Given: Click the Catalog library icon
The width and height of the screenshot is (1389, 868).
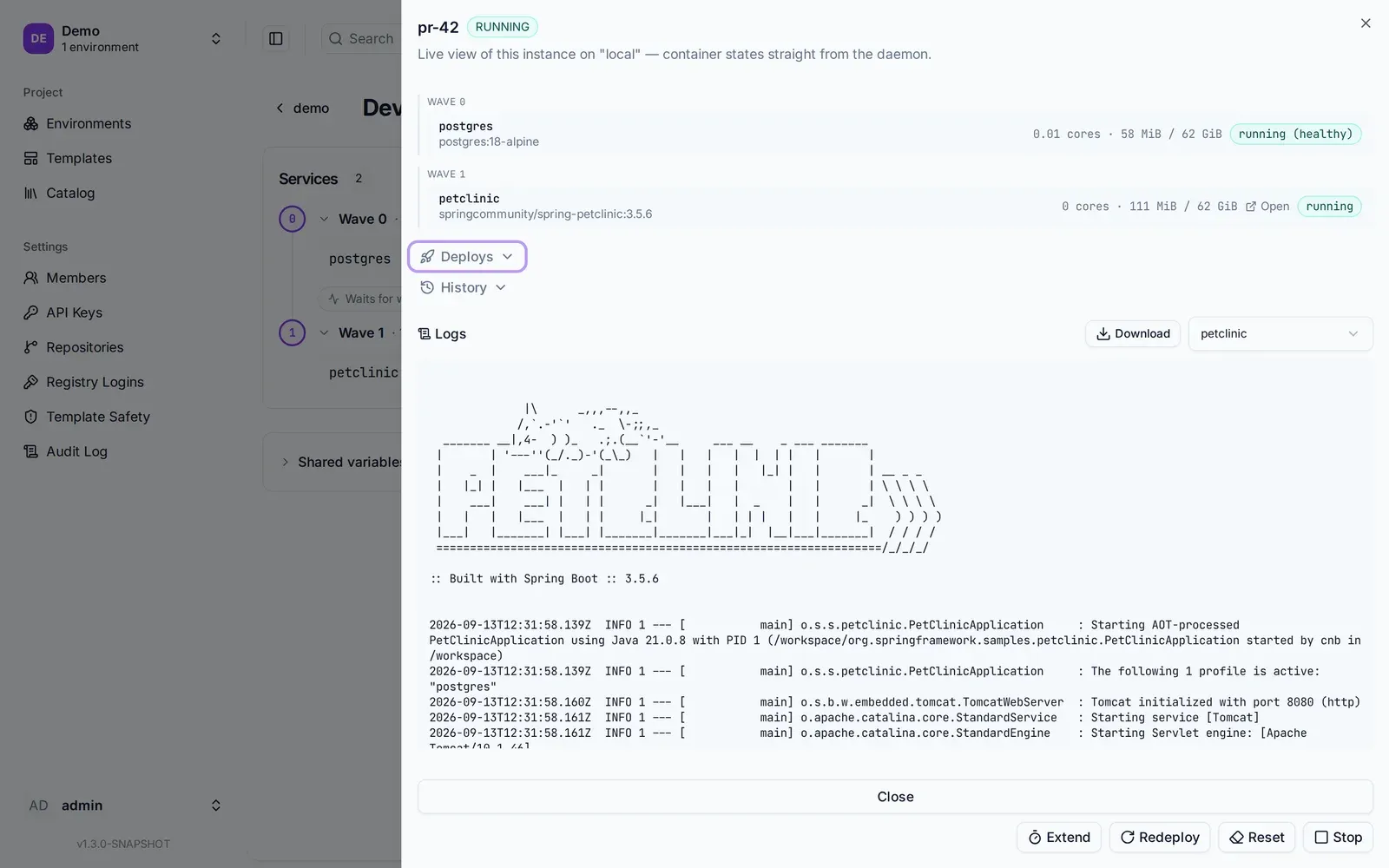Looking at the screenshot, I should [30, 193].
